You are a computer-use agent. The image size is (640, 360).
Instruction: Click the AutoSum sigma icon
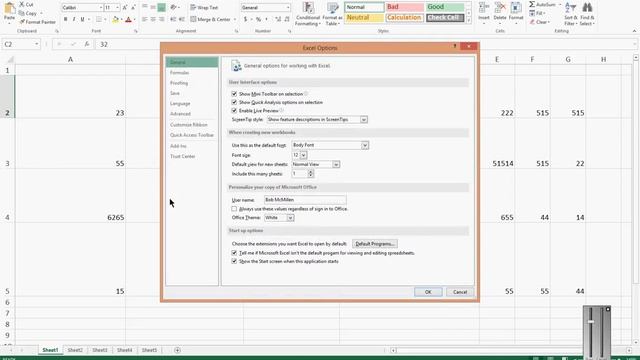pos(532,4)
